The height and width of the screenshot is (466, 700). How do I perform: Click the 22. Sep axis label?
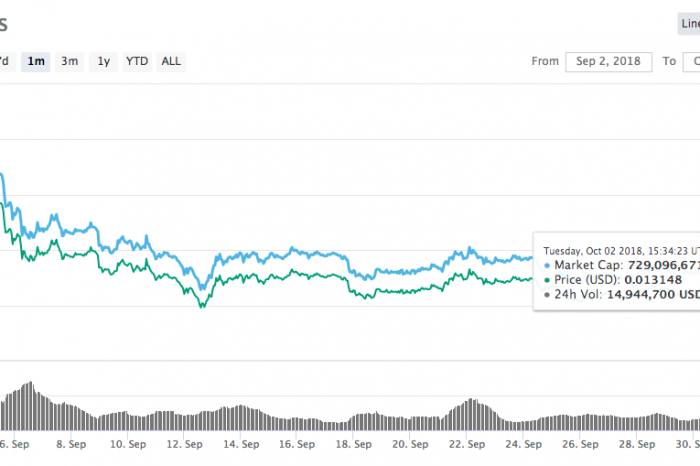467,444
